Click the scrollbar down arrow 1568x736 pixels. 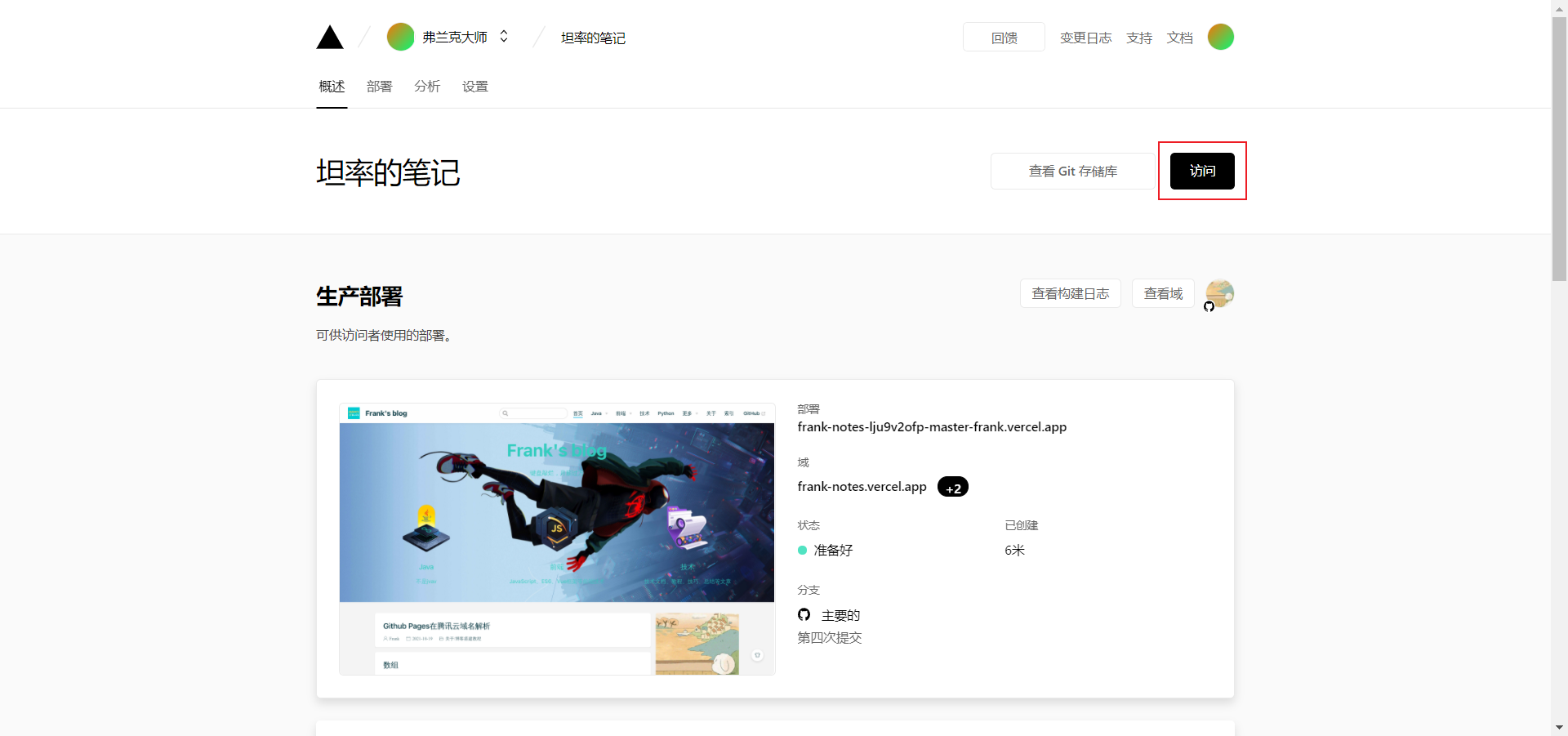tap(1559, 727)
